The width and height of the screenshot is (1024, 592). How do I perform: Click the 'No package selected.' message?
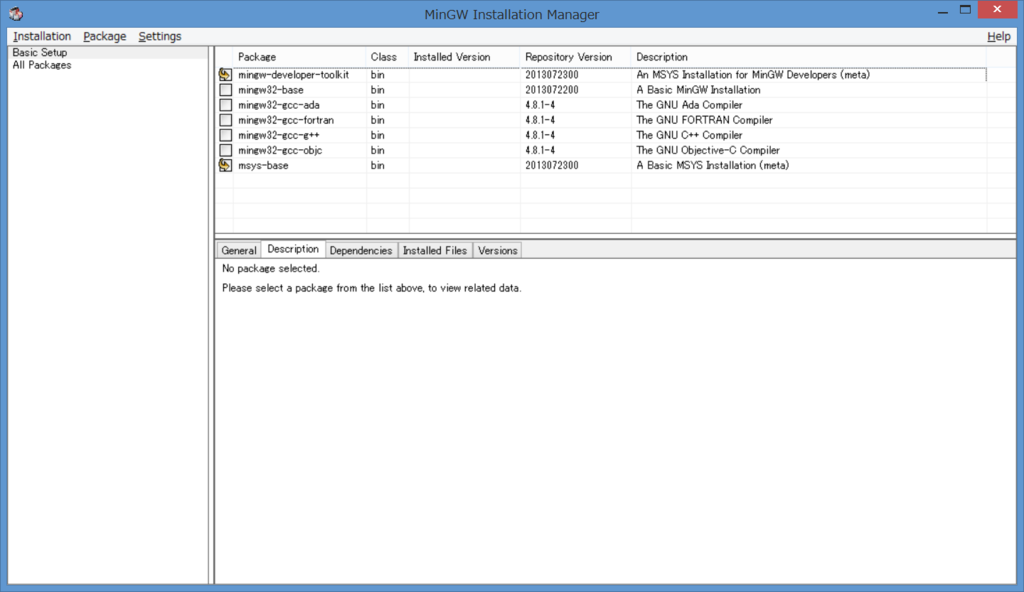(x=270, y=268)
